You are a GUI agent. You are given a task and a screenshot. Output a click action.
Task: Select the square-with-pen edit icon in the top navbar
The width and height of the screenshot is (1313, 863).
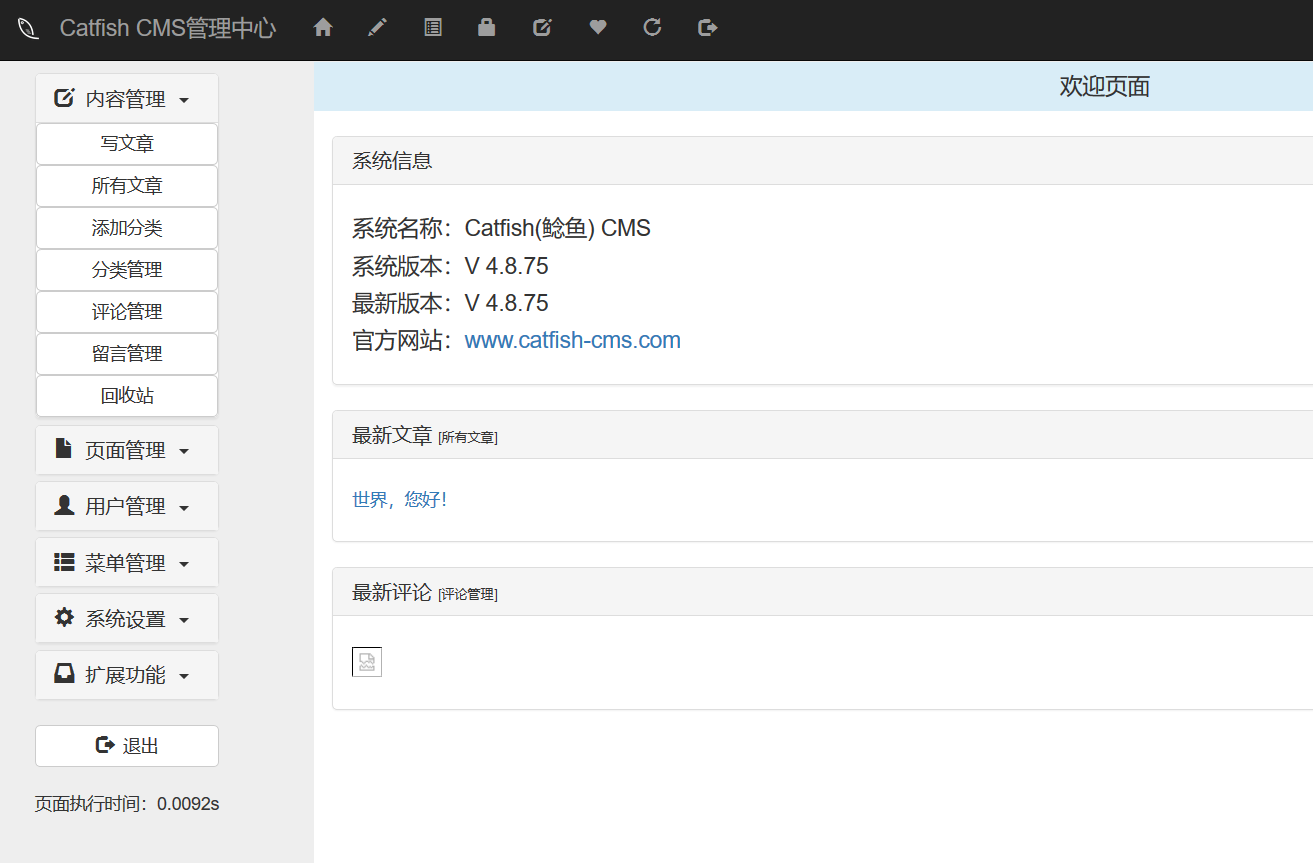pos(542,28)
